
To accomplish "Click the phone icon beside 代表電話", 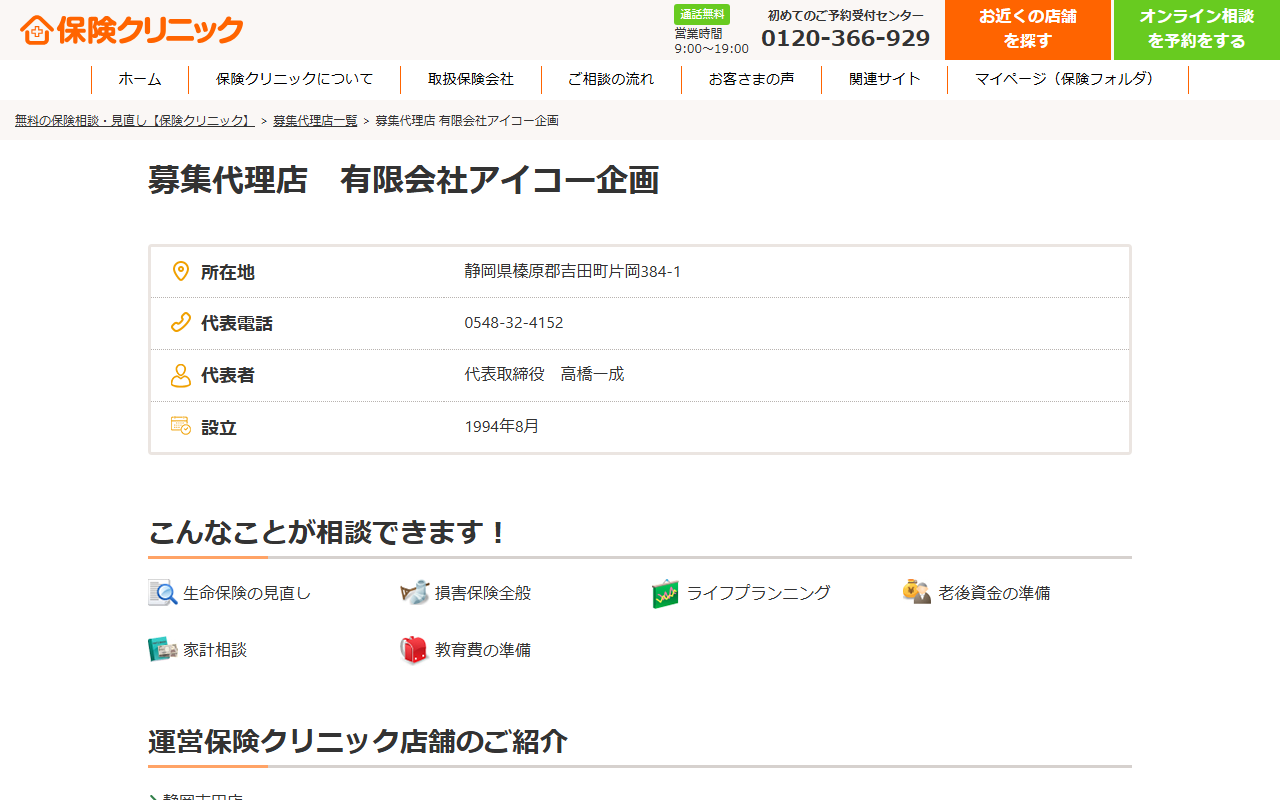I will [x=181, y=323].
